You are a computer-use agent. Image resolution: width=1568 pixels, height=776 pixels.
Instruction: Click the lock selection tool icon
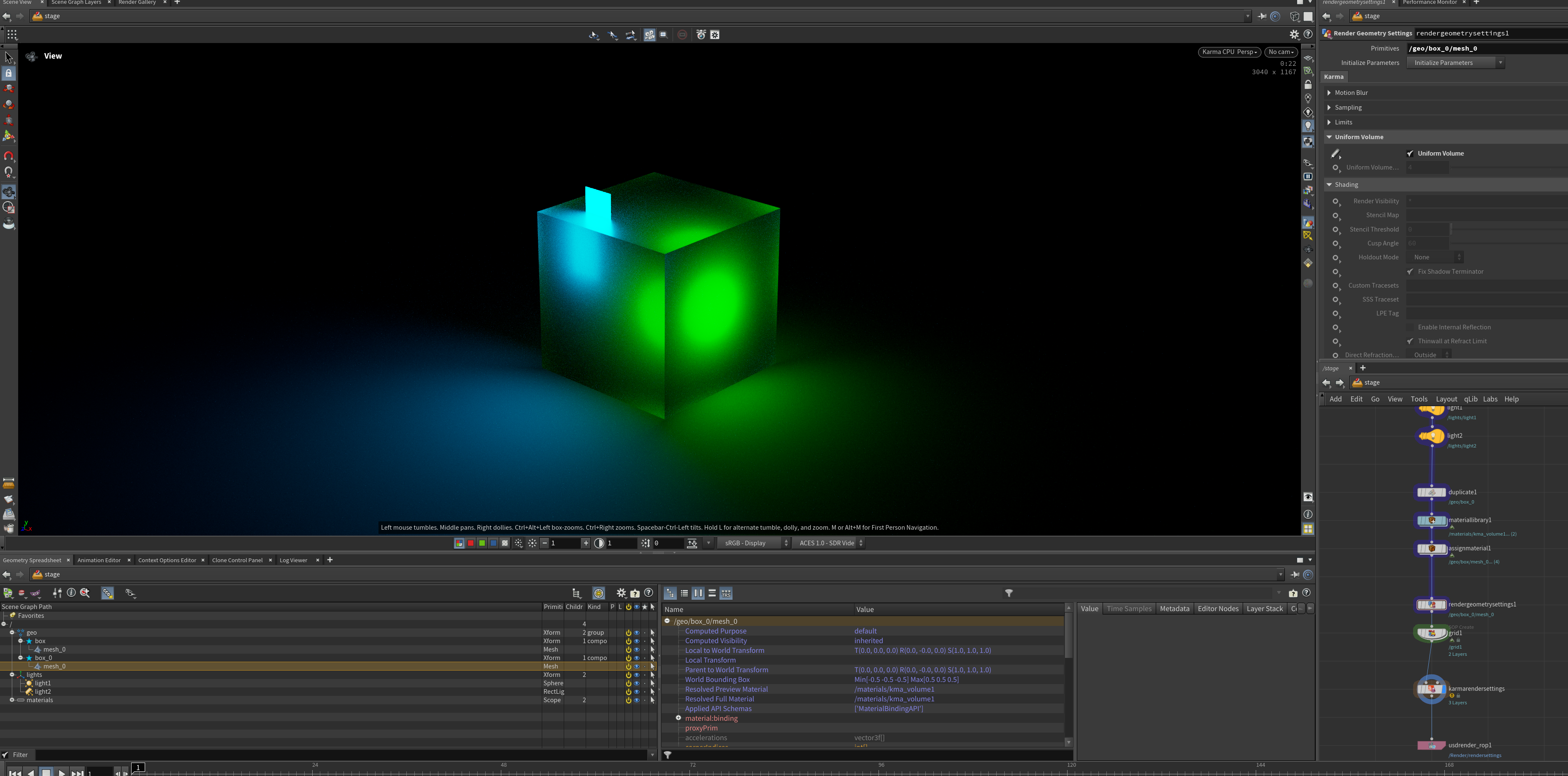(x=8, y=73)
